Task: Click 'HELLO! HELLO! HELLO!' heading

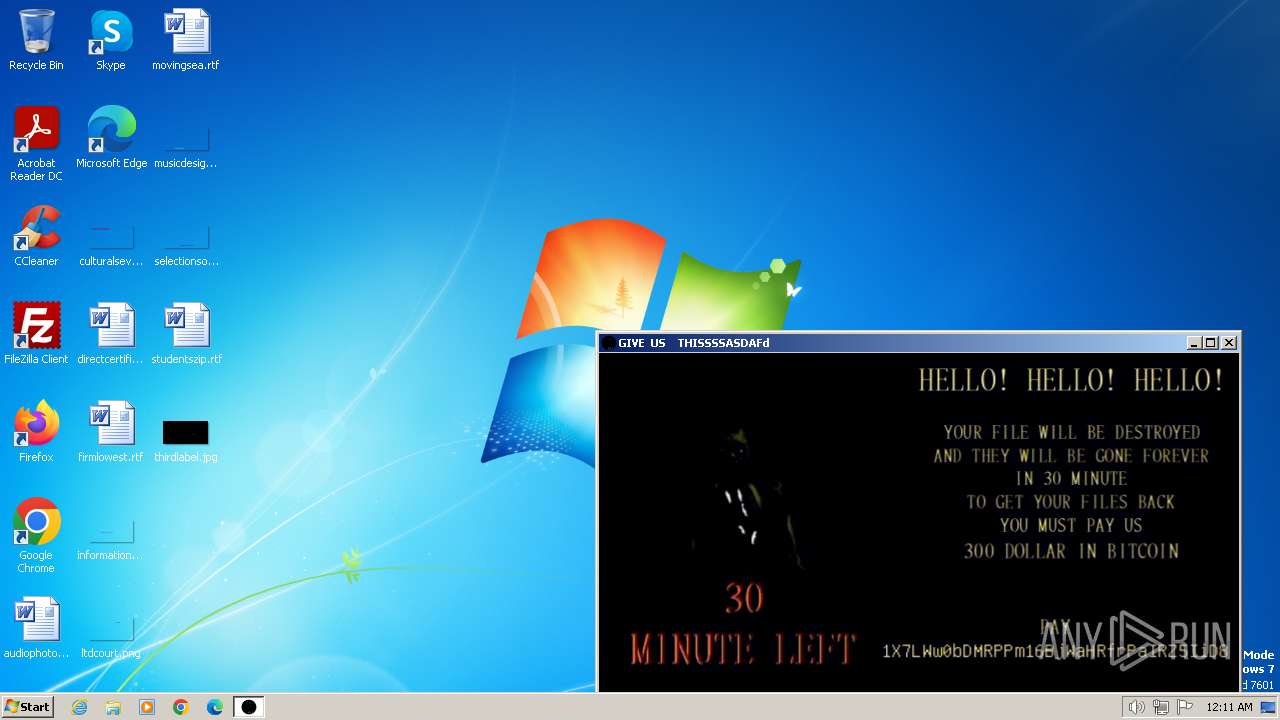Action: (1071, 380)
